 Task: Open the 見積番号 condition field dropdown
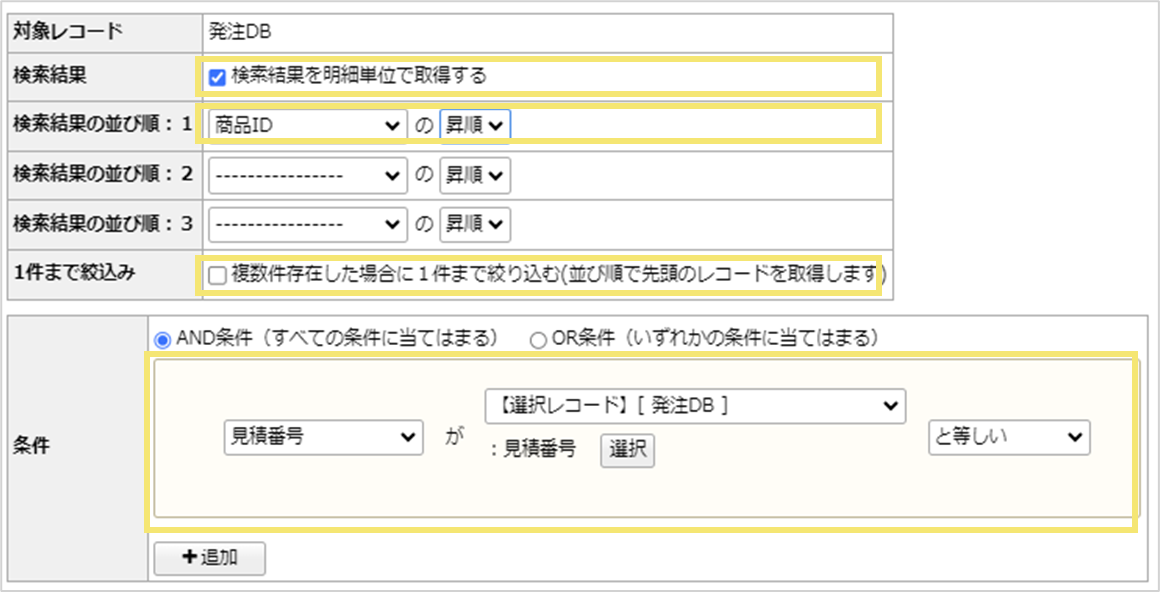coord(323,437)
